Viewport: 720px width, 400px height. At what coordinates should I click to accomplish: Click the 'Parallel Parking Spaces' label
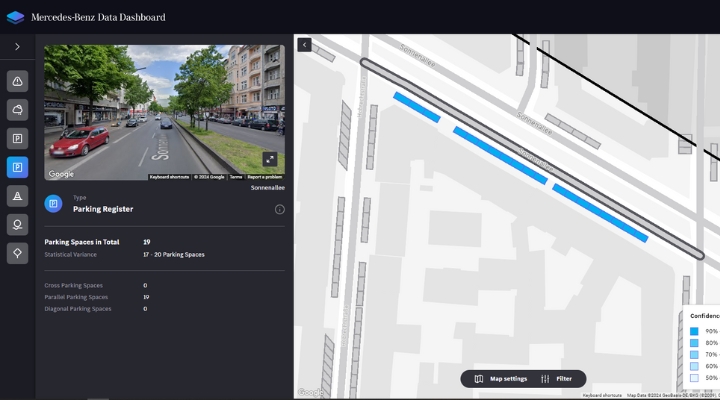[x=76, y=297]
